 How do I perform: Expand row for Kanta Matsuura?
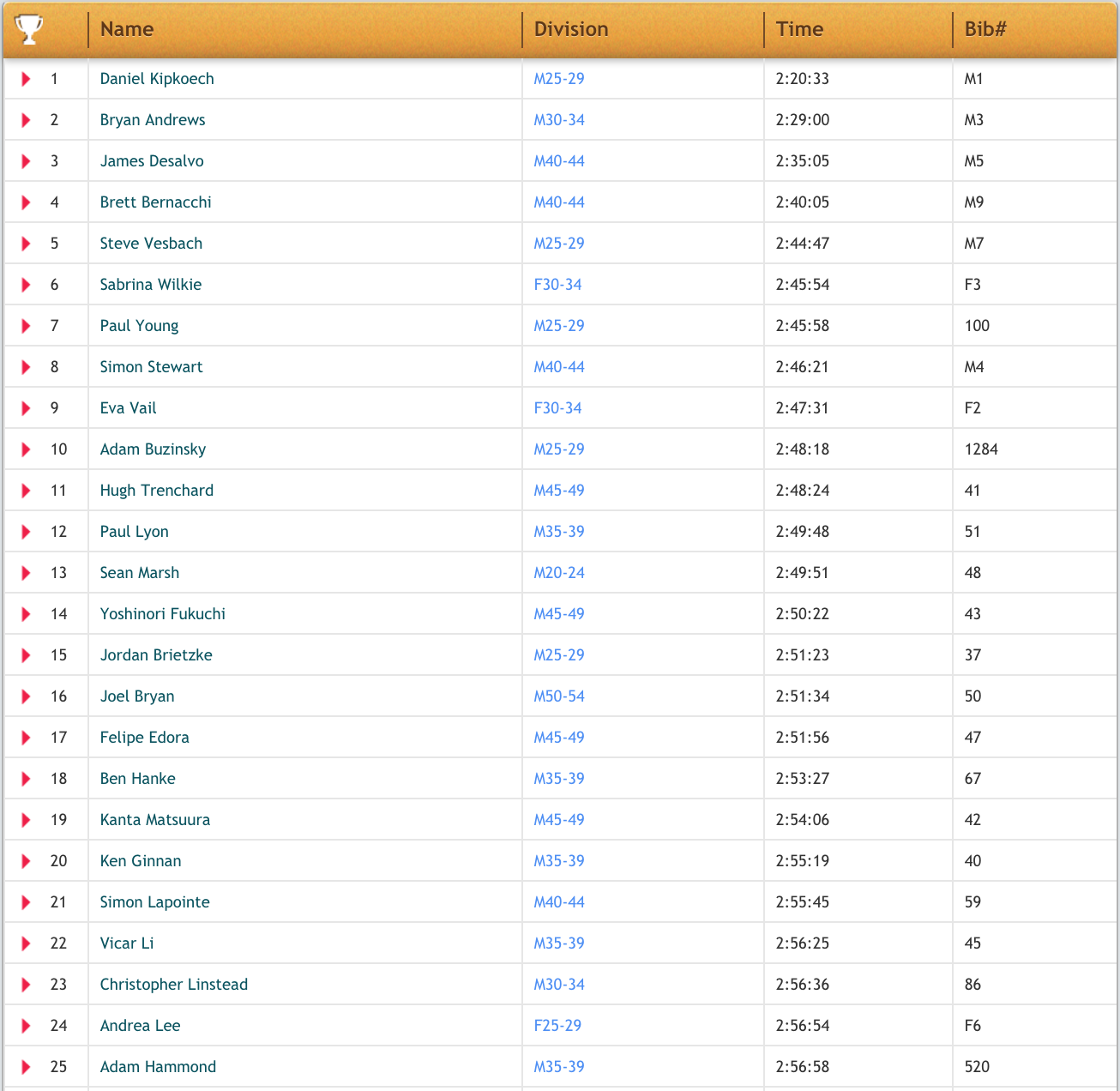(27, 820)
